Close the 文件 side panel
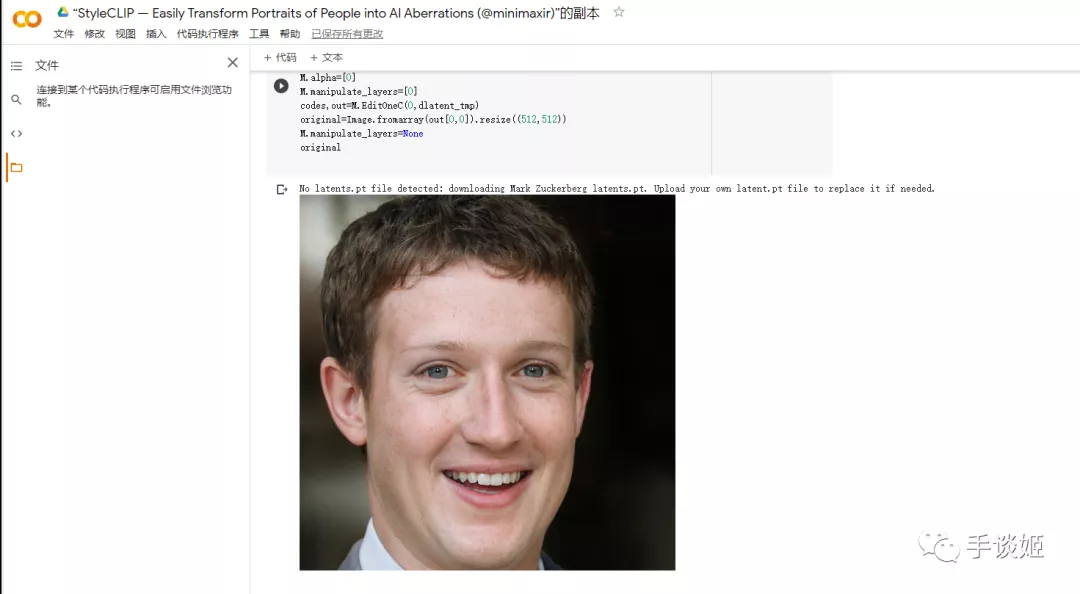This screenshot has width=1080, height=594. 233,63
